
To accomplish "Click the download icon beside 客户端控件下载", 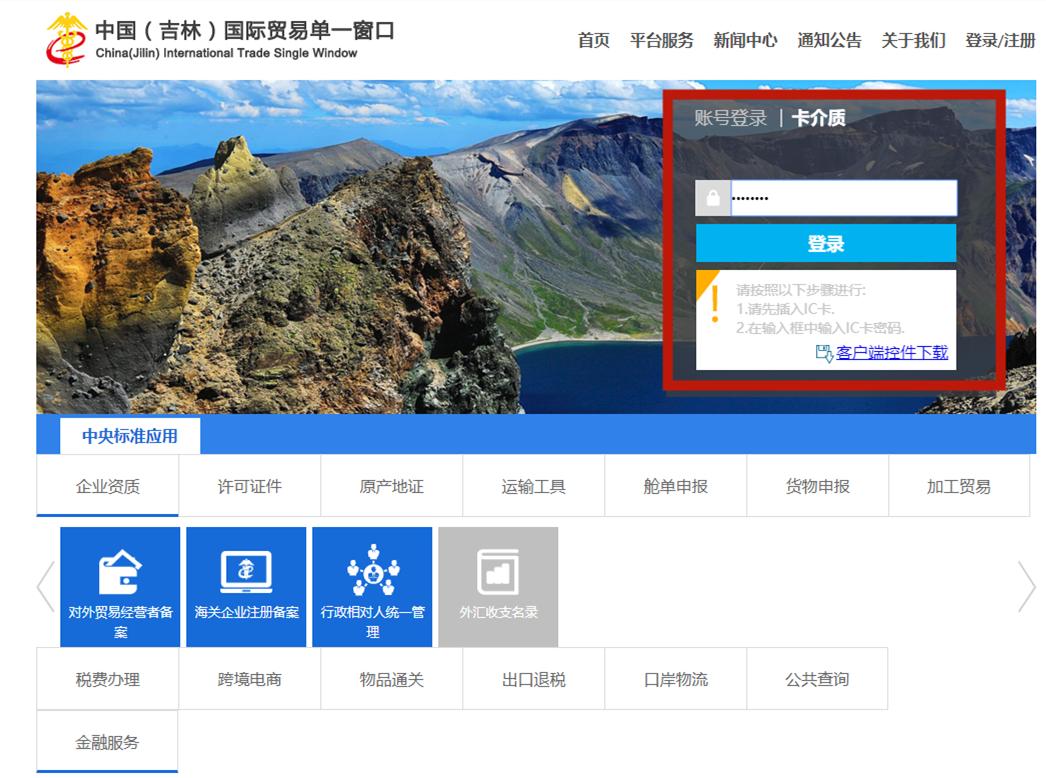I will click(x=822, y=353).
